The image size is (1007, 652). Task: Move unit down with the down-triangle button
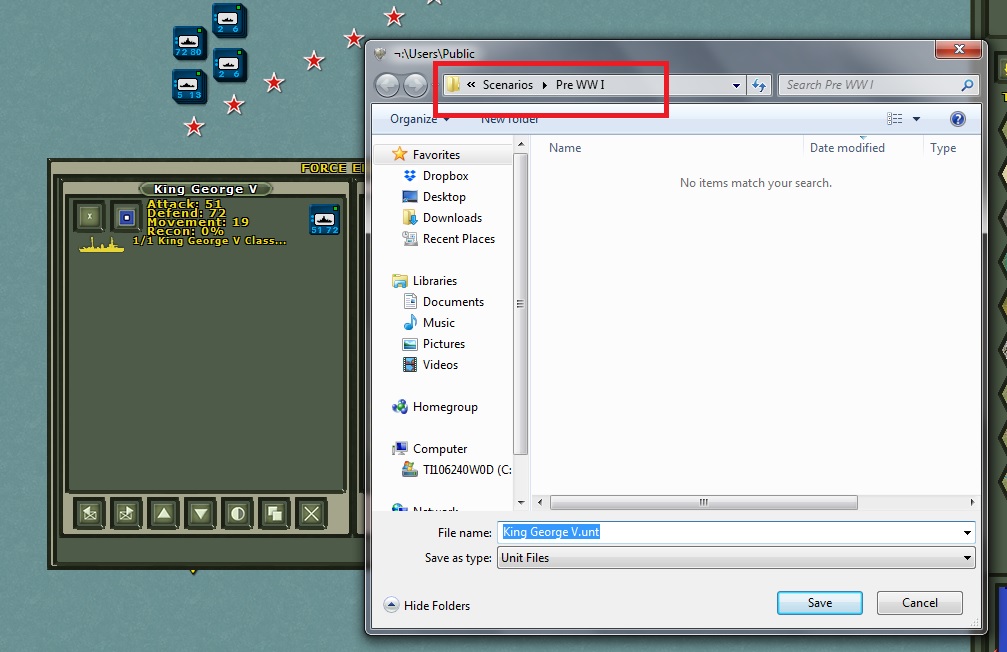(201, 514)
